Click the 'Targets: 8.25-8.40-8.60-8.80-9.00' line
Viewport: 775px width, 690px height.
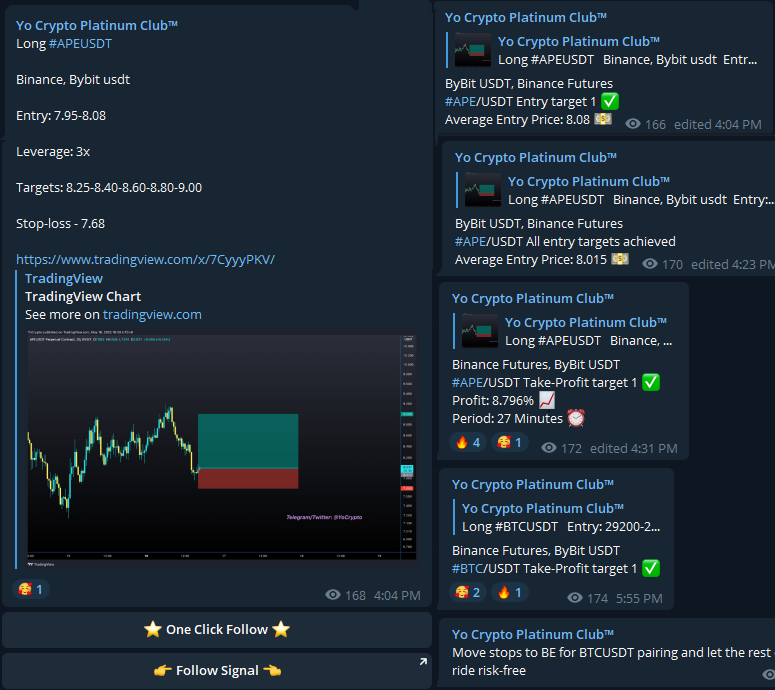pyautogui.click(x=109, y=188)
